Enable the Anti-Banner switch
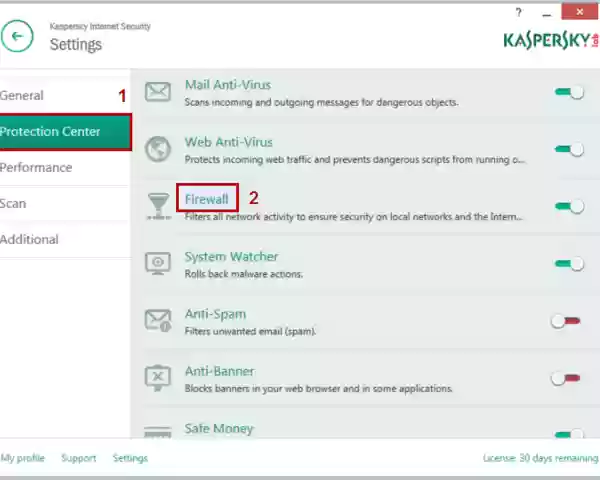600x480 pixels. 566,378
